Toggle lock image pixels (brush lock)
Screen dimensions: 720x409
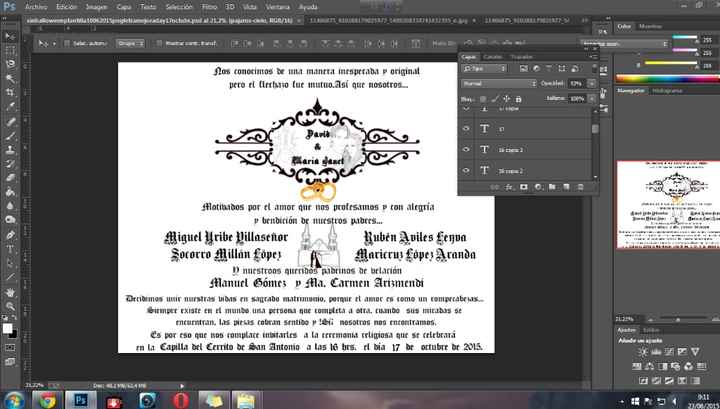coord(495,99)
